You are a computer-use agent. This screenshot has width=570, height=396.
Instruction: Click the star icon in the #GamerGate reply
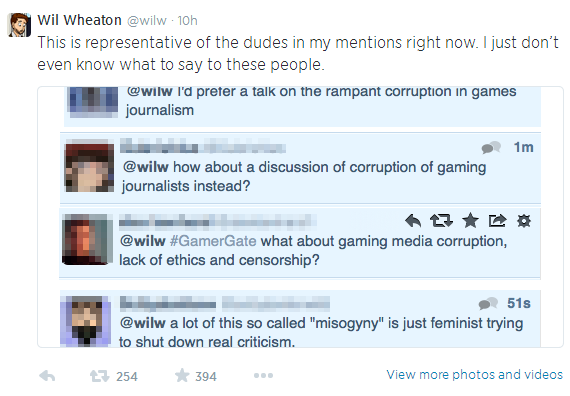[x=470, y=221]
